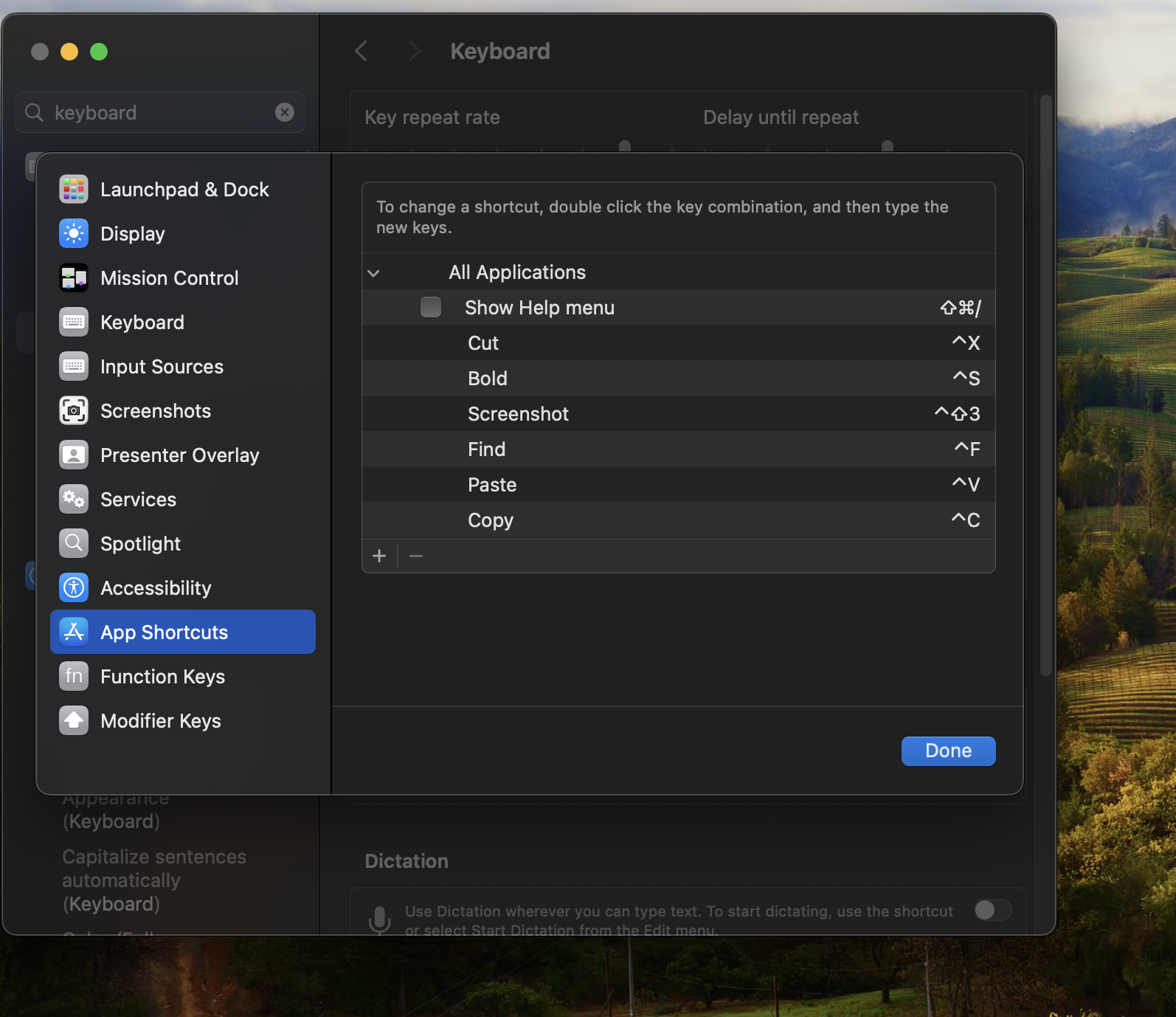Viewport: 1176px width, 1017px height.
Task: Click the Spotlight magnifier icon
Action: (x=74, y=543)
